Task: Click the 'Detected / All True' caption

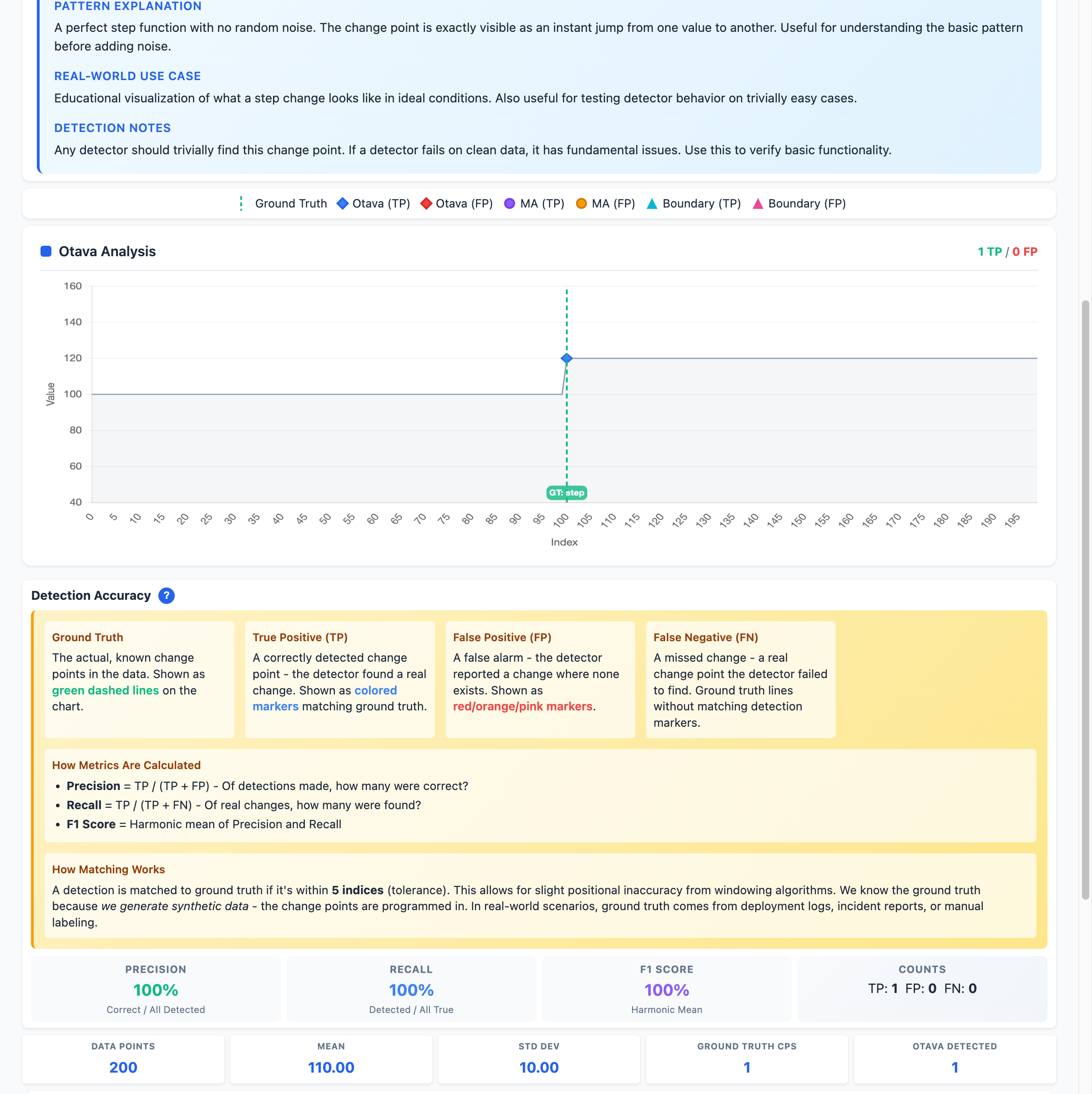Action: [411, 1010]
